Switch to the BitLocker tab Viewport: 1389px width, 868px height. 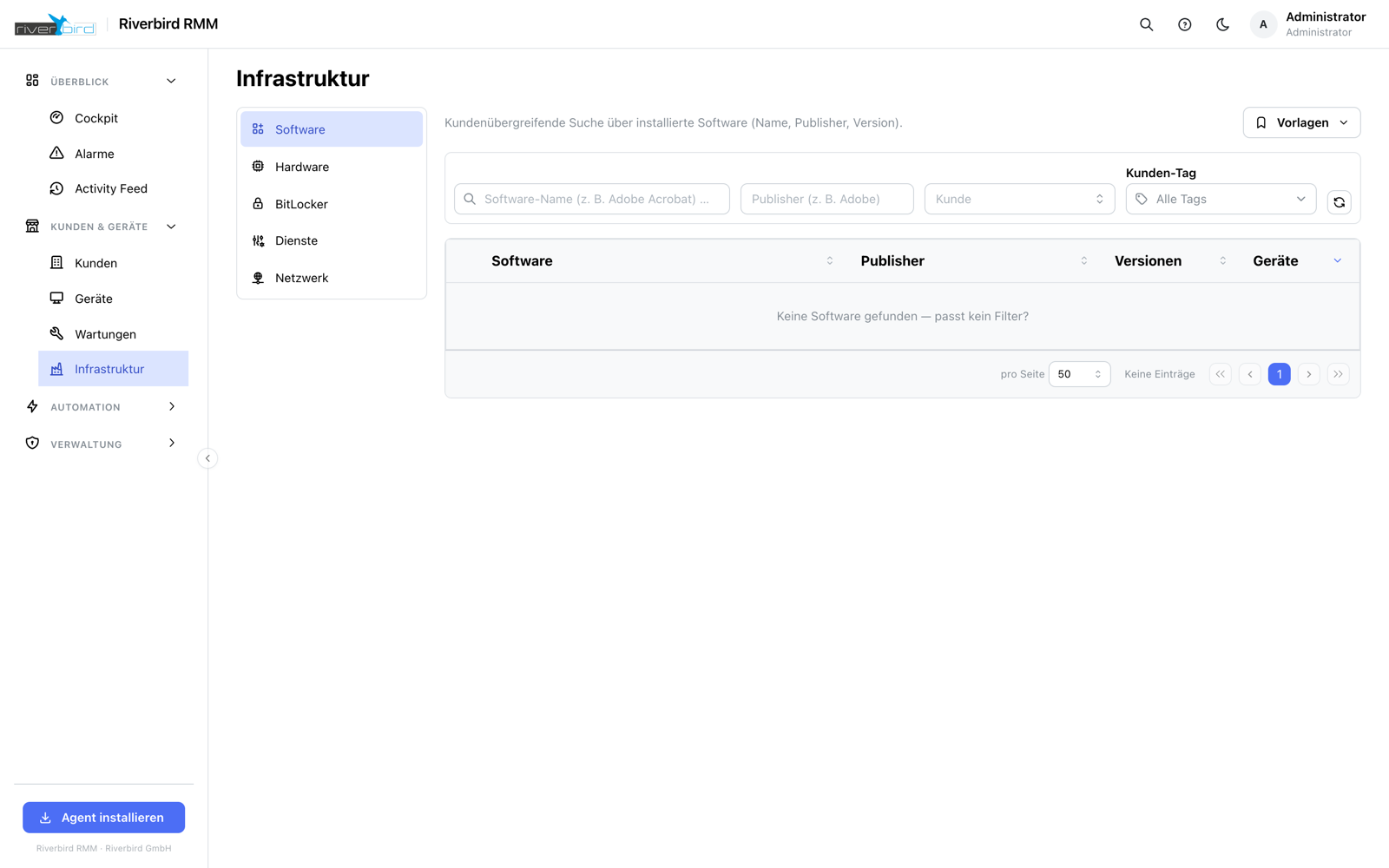click(x=332, y=204)
